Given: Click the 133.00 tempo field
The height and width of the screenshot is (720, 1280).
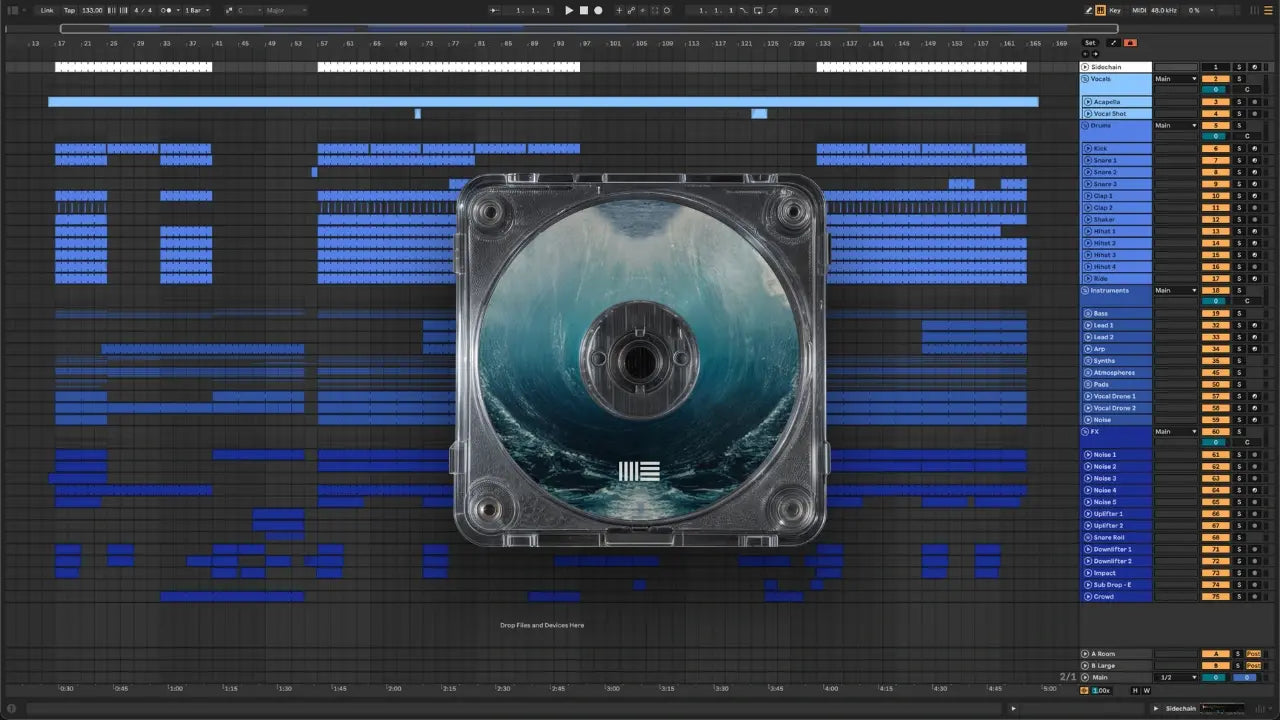Looking at the screenshot, I should pyautogui.click(x=91, y=10).
